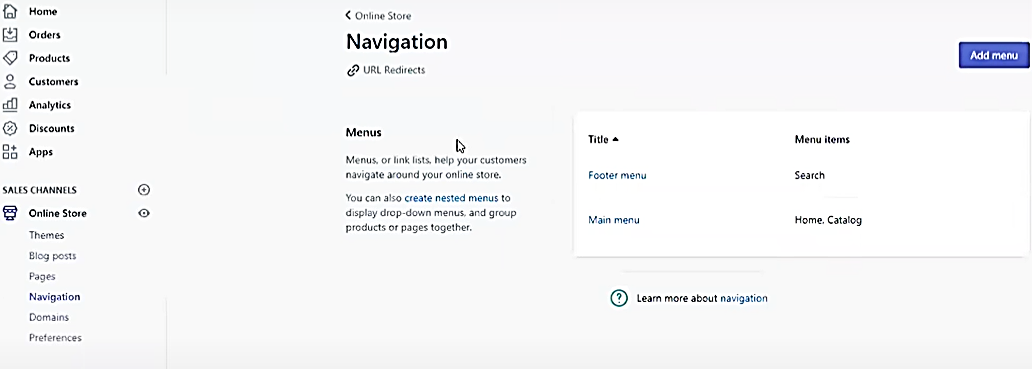Open the Main menu link
Image resolution: width=1032 pixels, height=369 pixels.
(613, 220)
